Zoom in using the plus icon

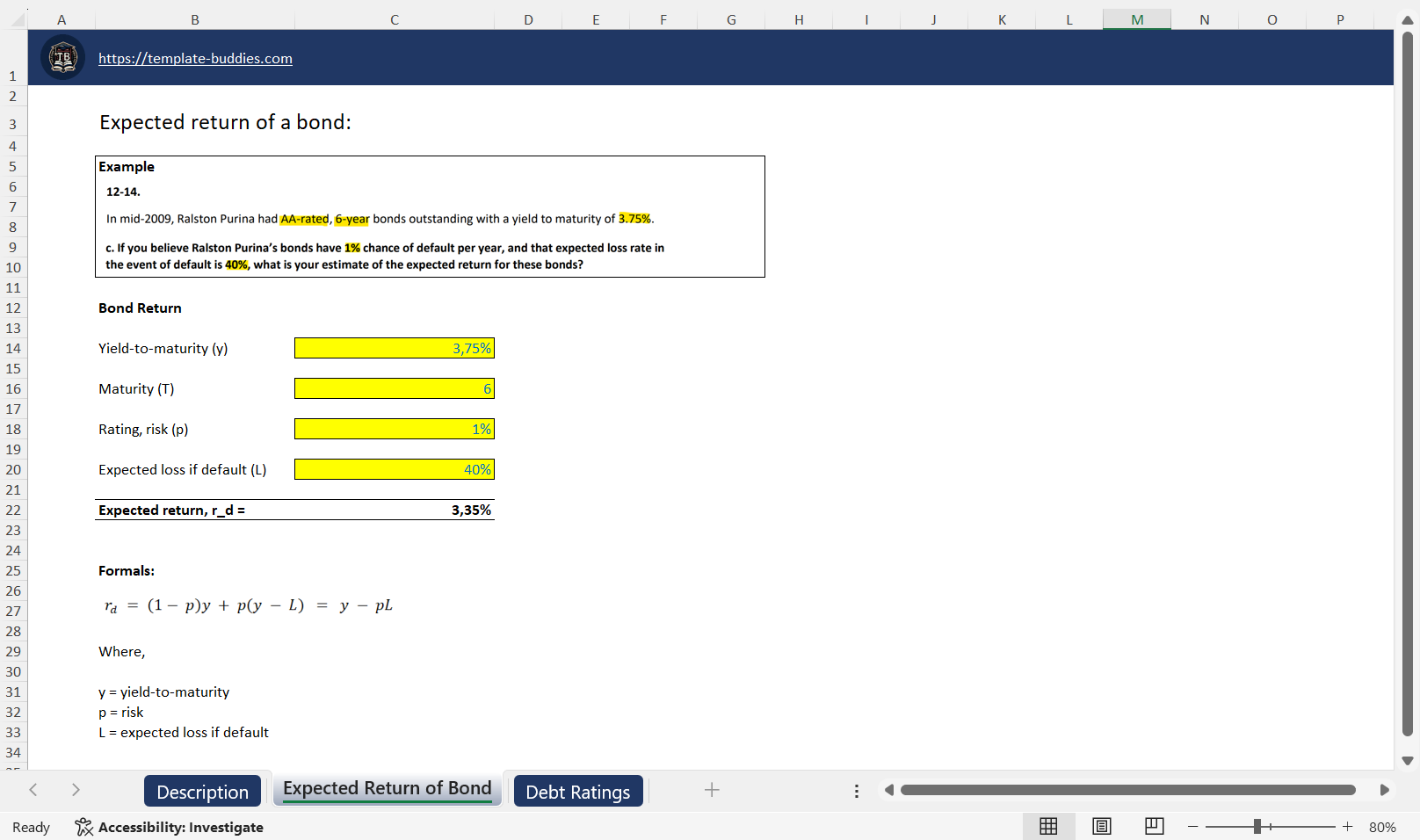click(x=1346, y=826)
